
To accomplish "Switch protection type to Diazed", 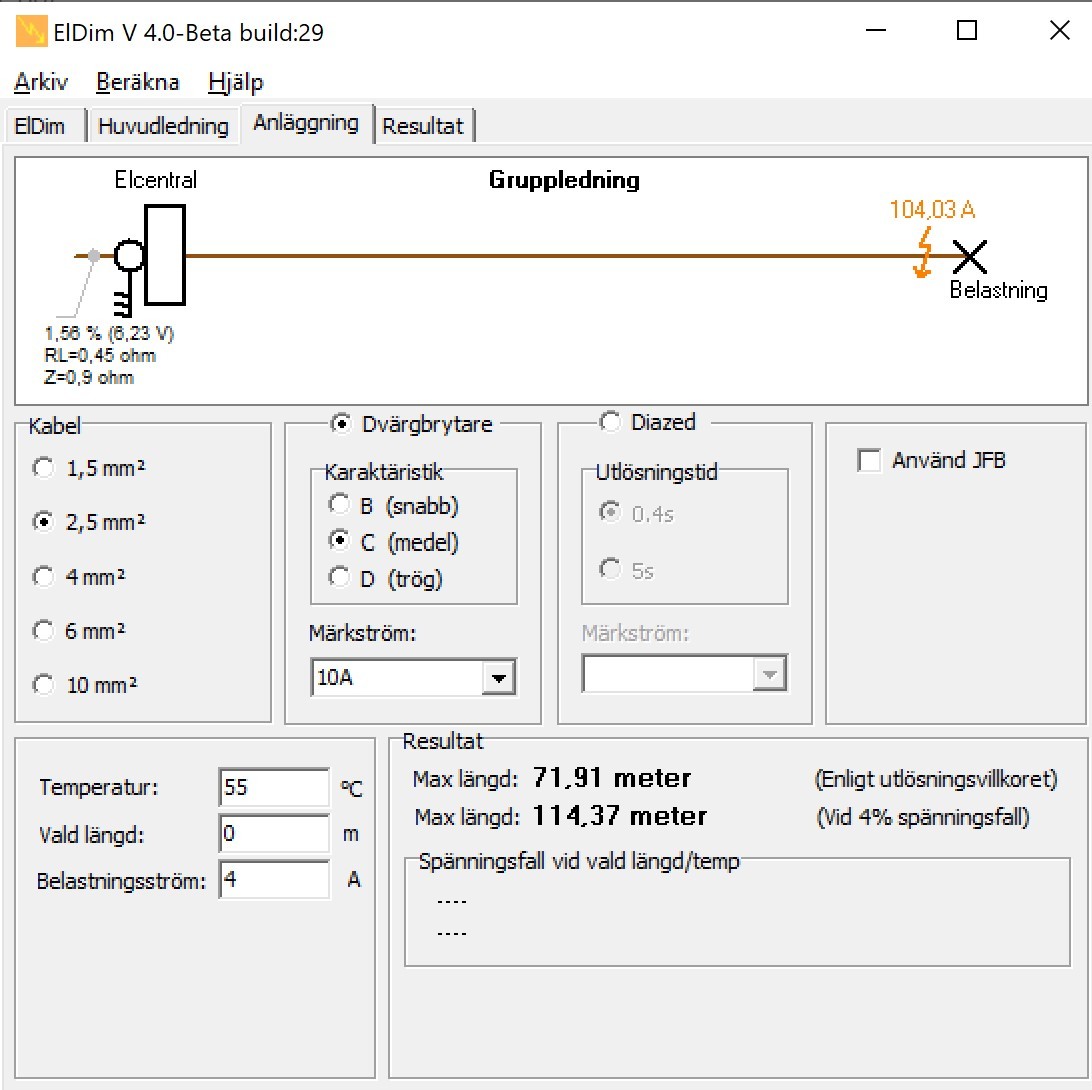I will (x=610, y=423).
